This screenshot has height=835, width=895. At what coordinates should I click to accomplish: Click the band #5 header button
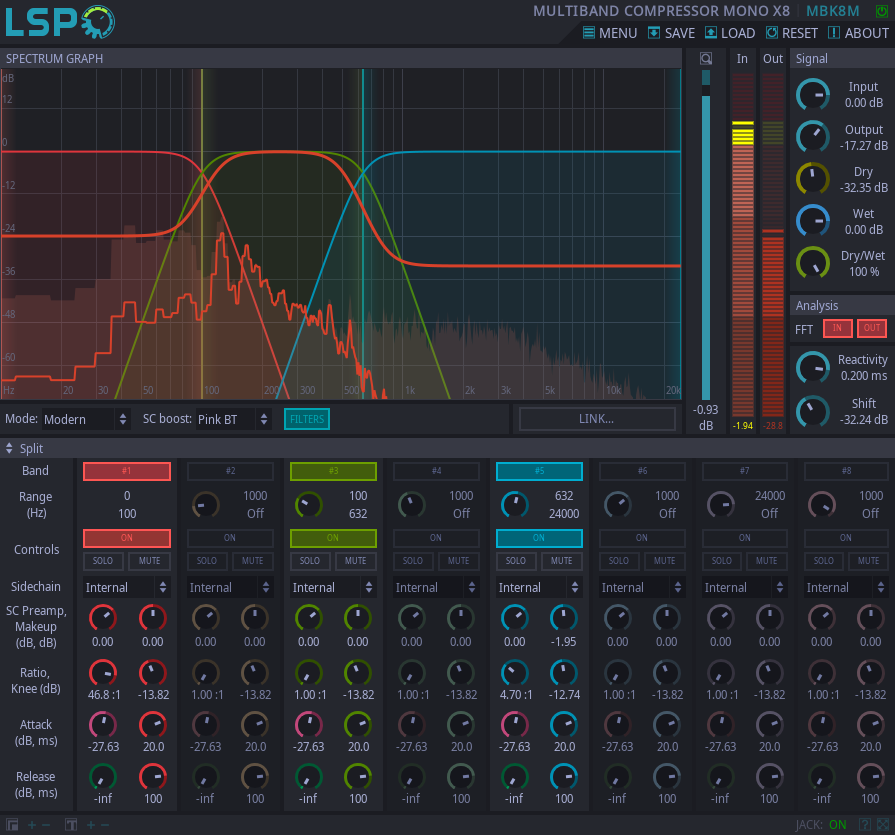539,471
